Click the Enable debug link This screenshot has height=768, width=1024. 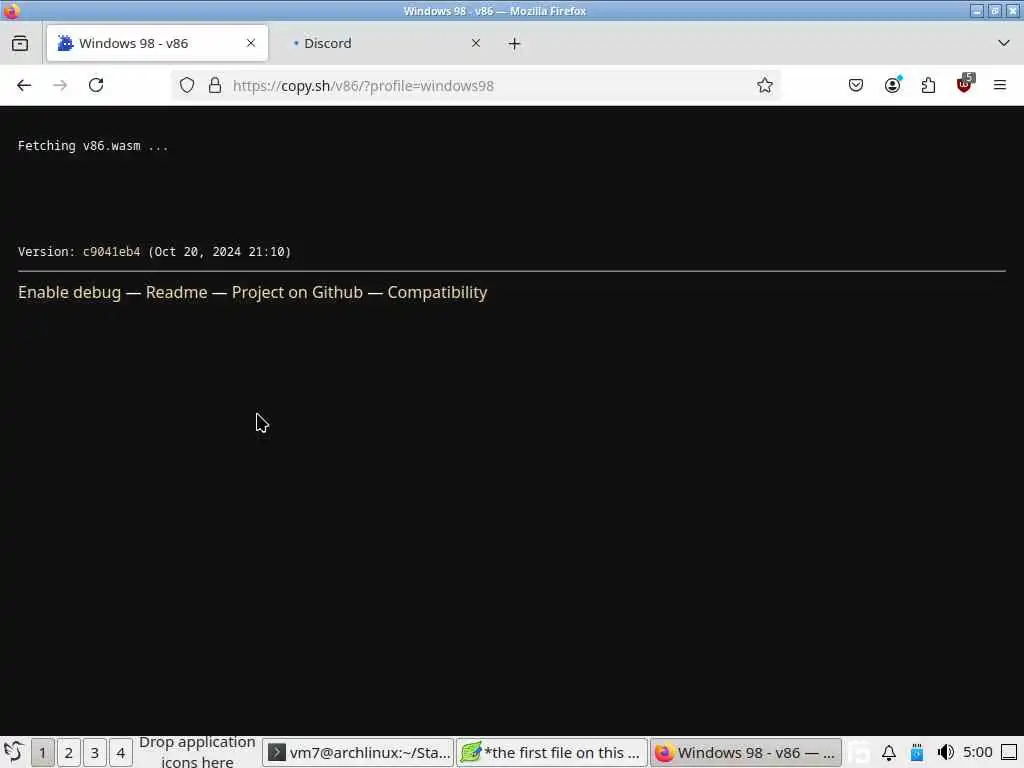[69, 293]
